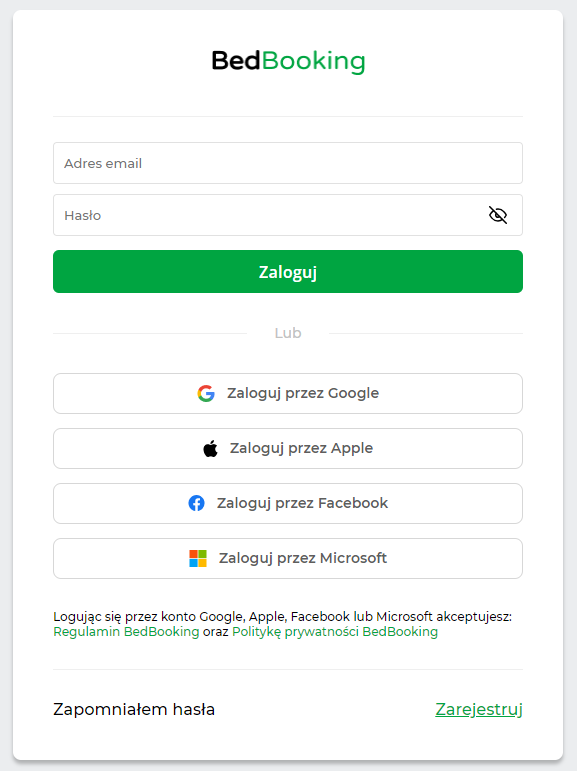Screen dimensions: 577x771
Task: Click the black Bed part of the logo
Action: pyautogui.click(x=236, y=61)
